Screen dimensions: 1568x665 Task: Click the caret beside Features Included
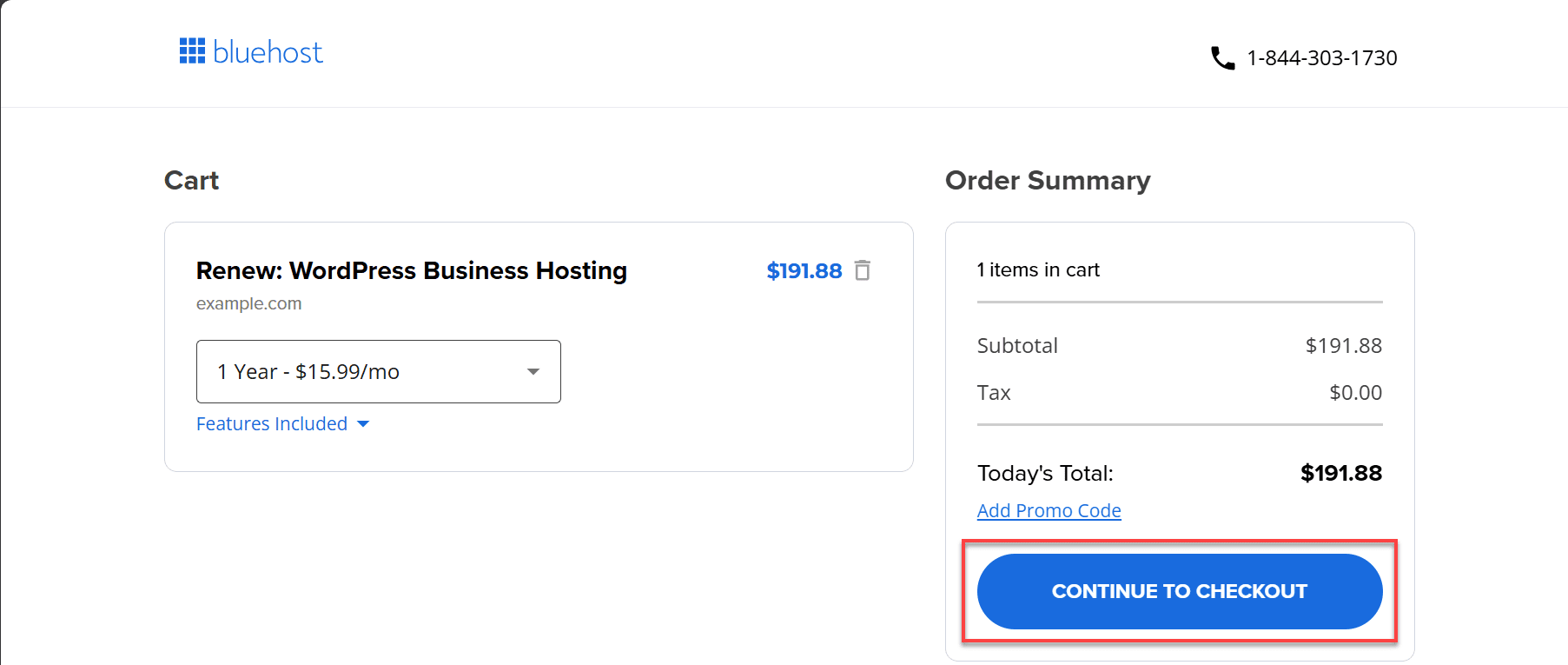click(363, 424)
